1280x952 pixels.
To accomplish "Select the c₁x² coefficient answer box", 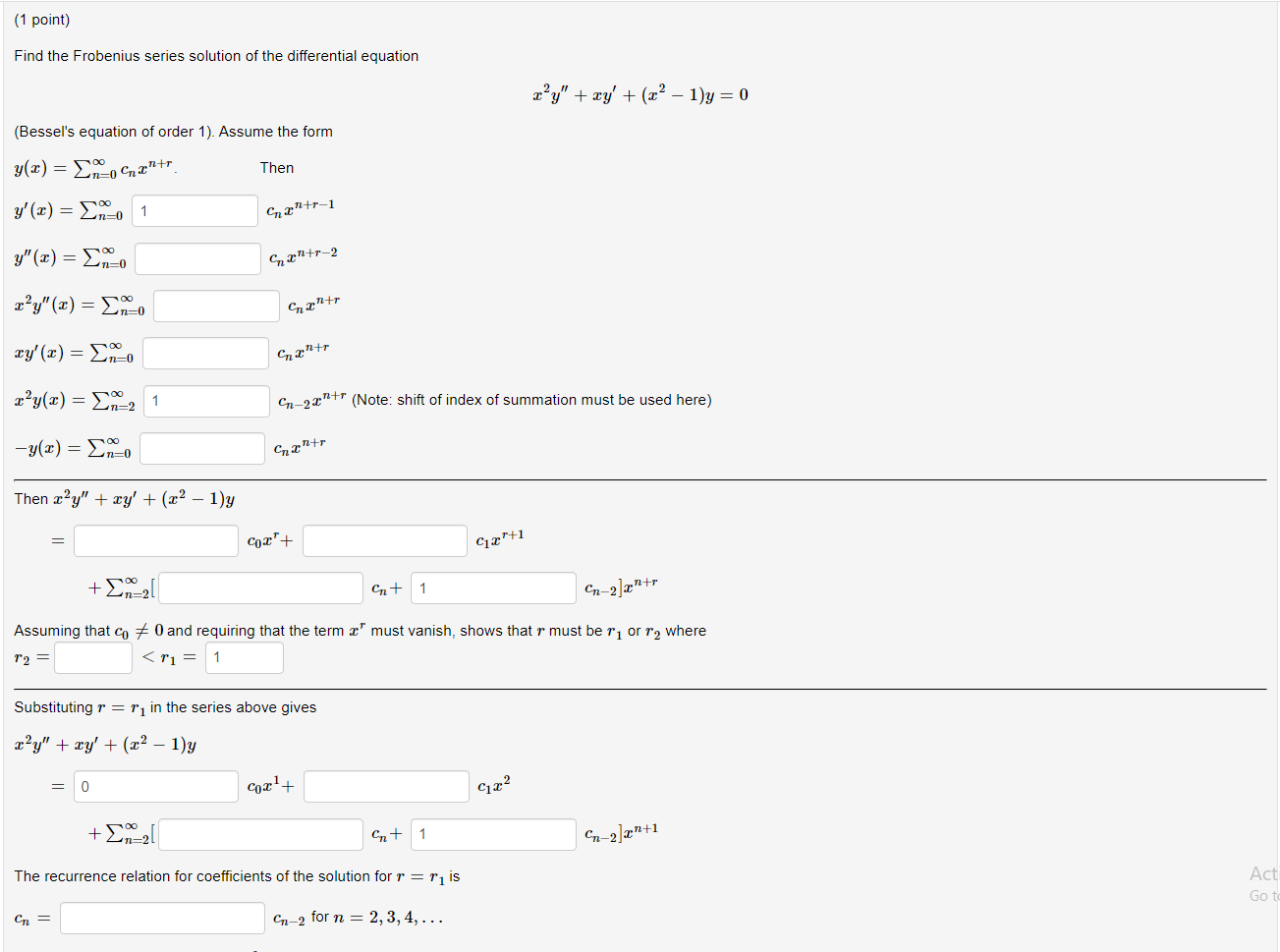I will pyautogui.click(x=384, y=786).
